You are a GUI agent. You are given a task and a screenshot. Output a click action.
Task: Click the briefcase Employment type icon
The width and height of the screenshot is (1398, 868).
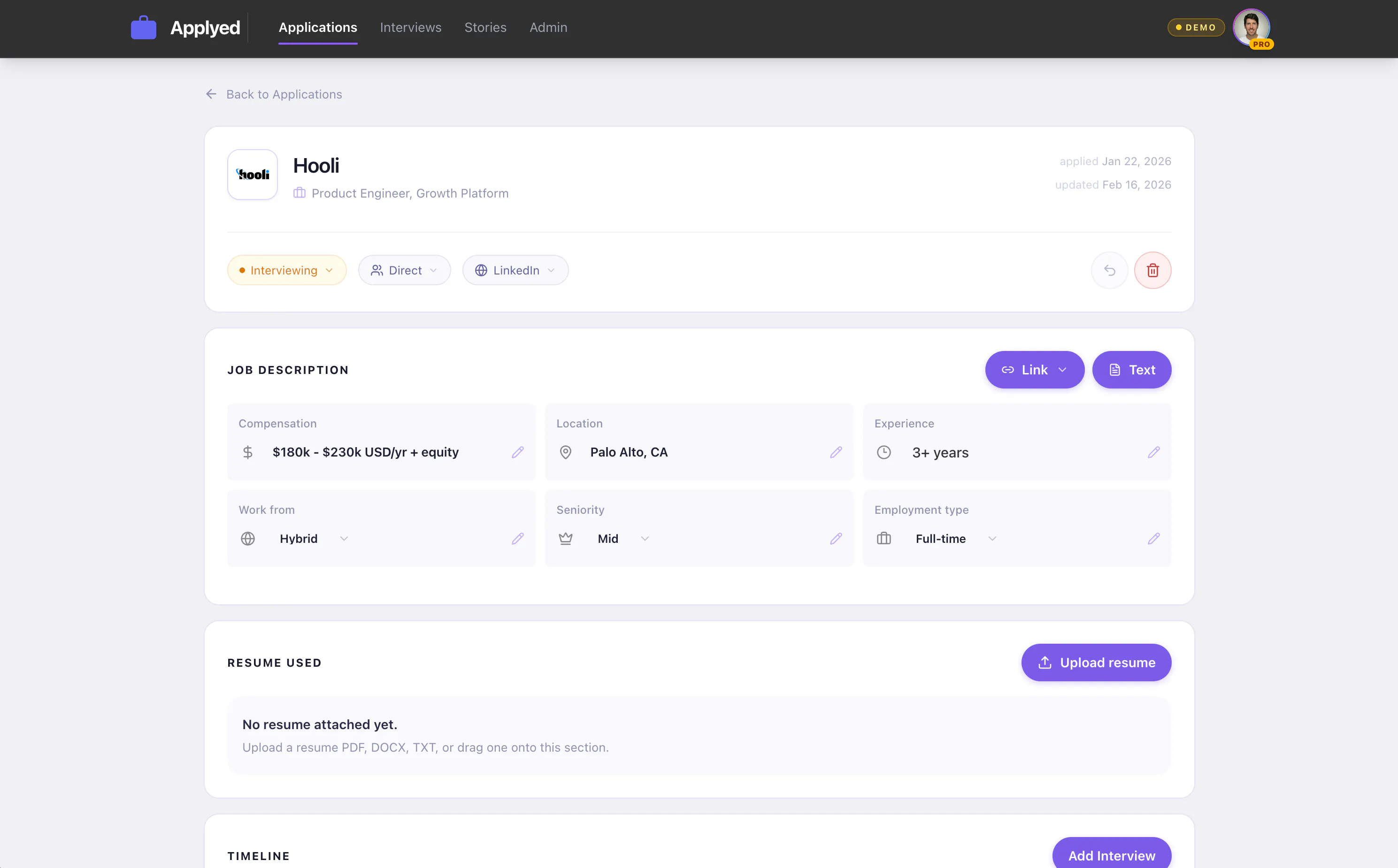884,539
